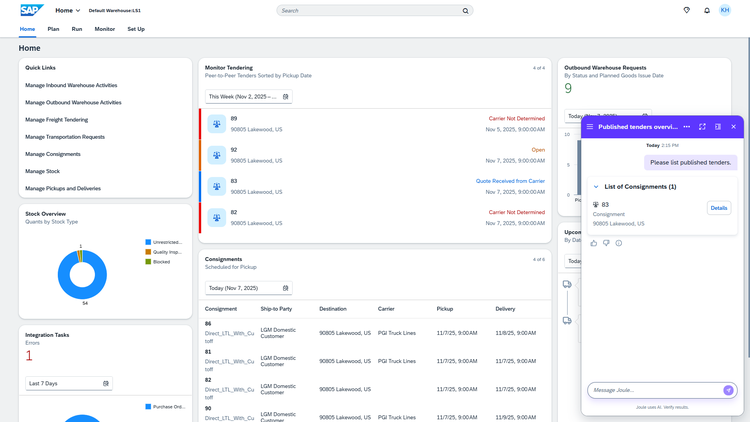Open consignment 90 row

(x=375, y=413)
